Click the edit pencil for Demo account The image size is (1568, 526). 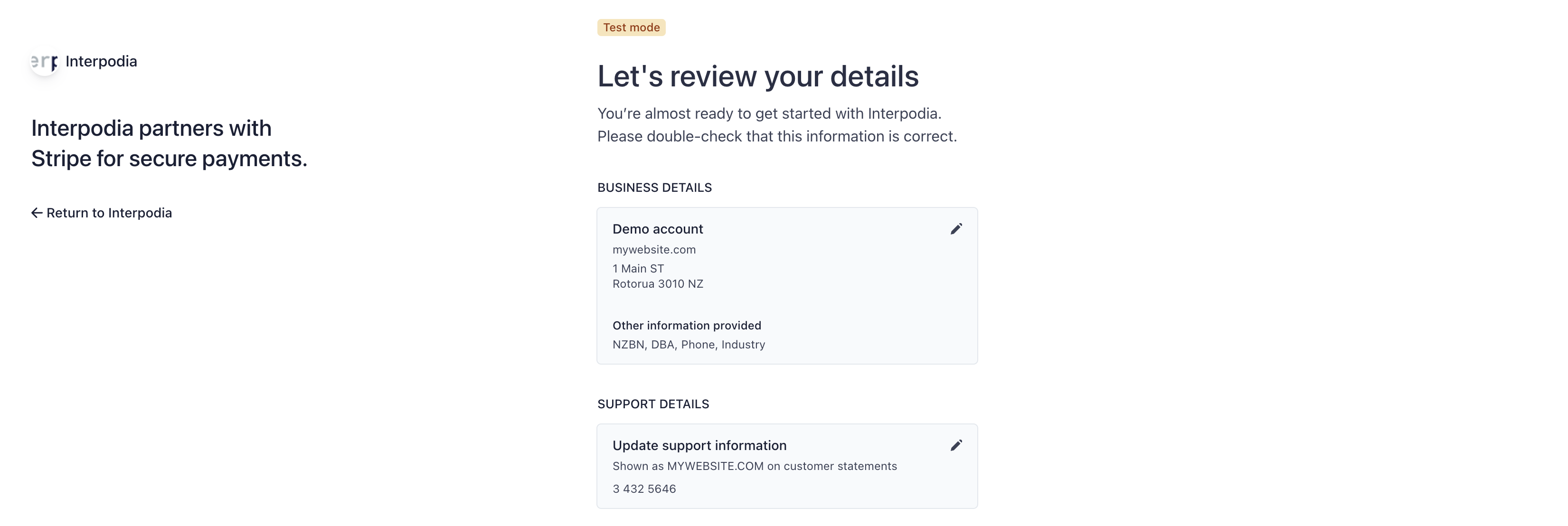(x=956, y=229)
